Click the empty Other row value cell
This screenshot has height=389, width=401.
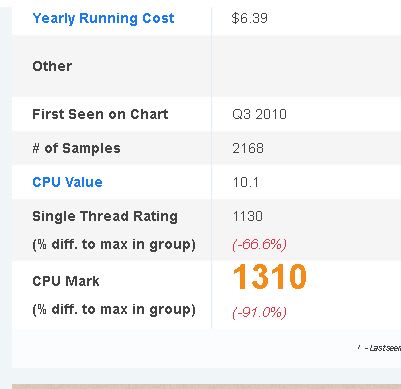pyautogui.click(x=306, y=66)
